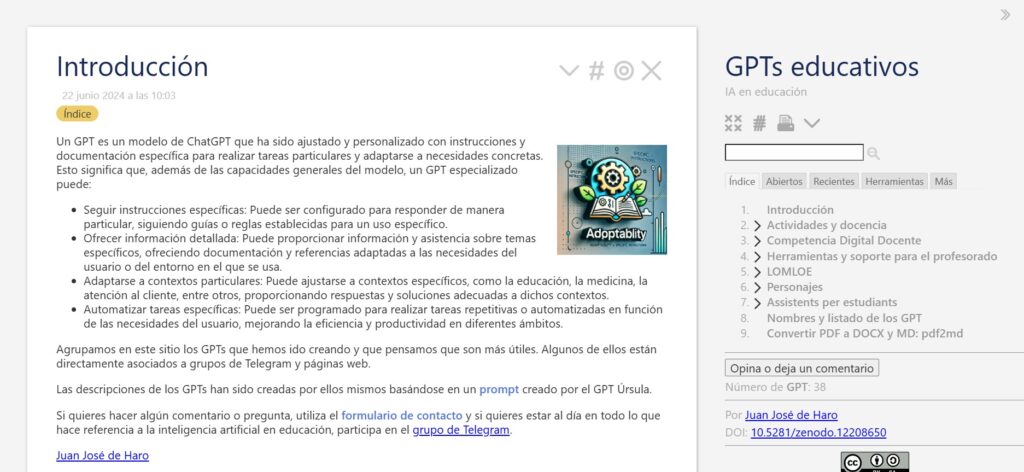
Task: Open the Zenodo DOI link
Action: [x=818, y=433]
